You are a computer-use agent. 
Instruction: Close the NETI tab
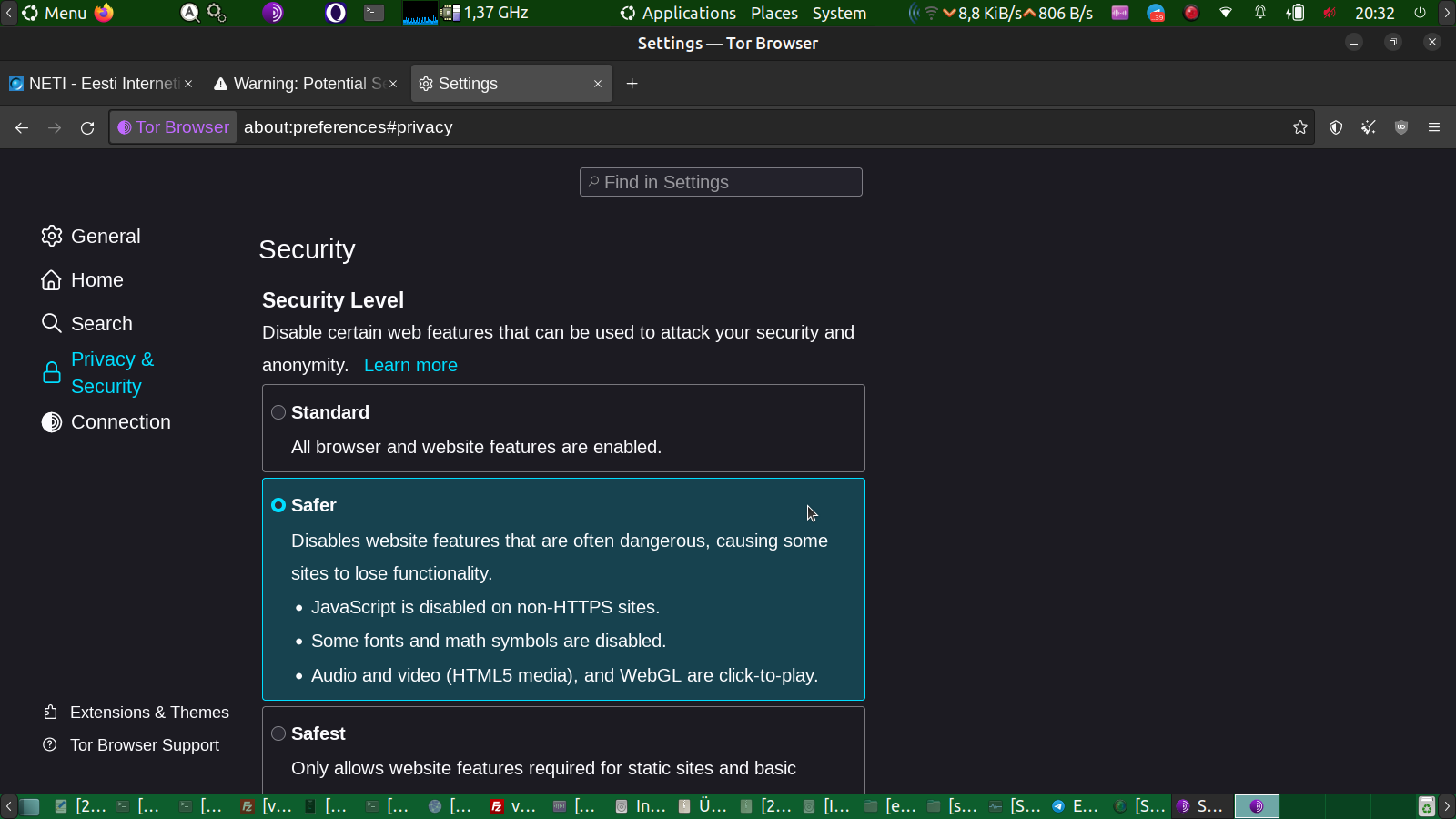pos(188,84)
